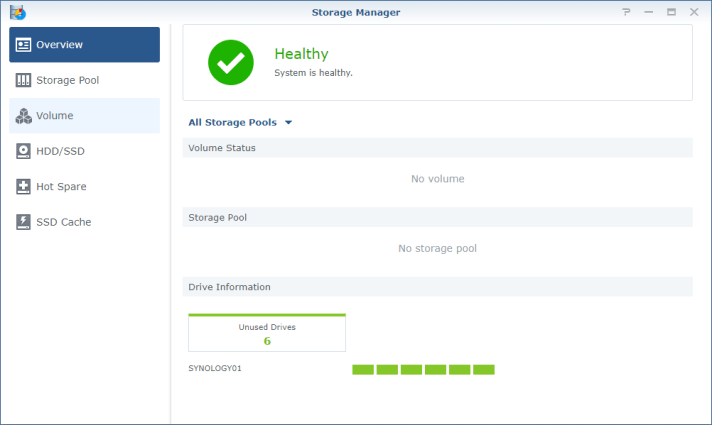Expand the All Storage Pools dropdown
The height and width of the screenshot is (425, 712).
[x=240, y=123]
